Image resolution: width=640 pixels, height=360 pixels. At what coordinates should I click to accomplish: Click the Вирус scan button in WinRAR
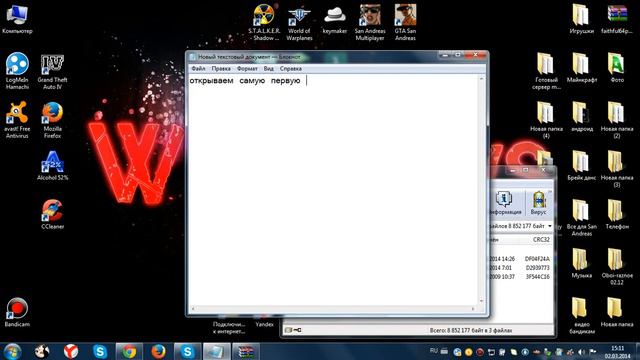coord(538,203)
